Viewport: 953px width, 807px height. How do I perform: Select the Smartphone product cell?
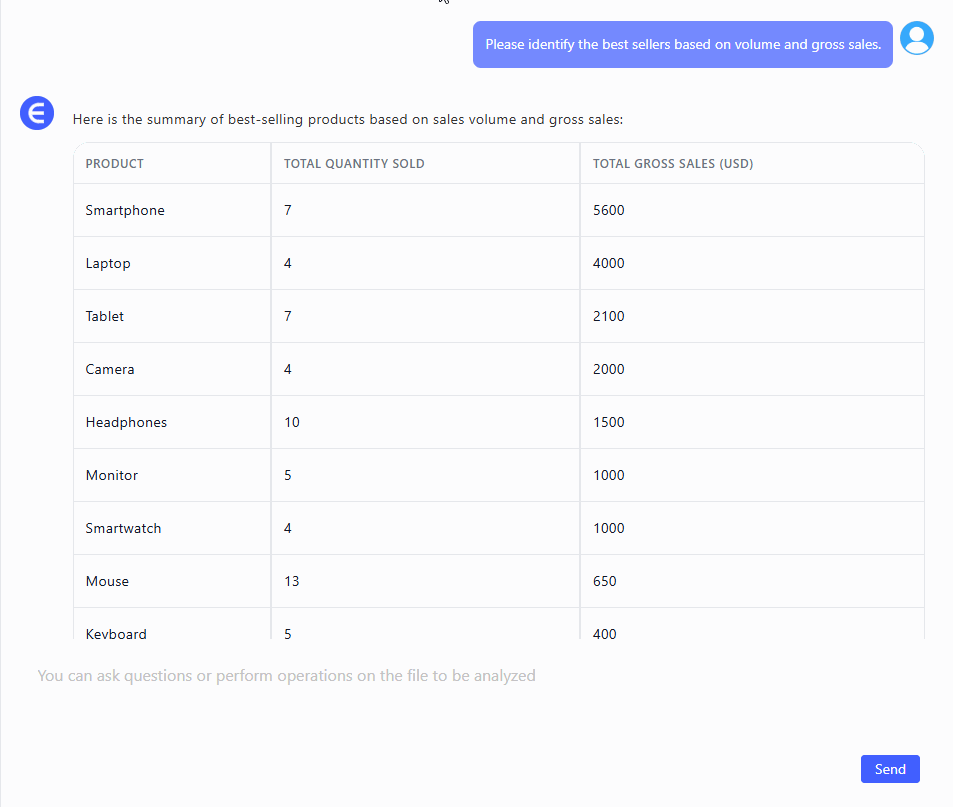125,211
